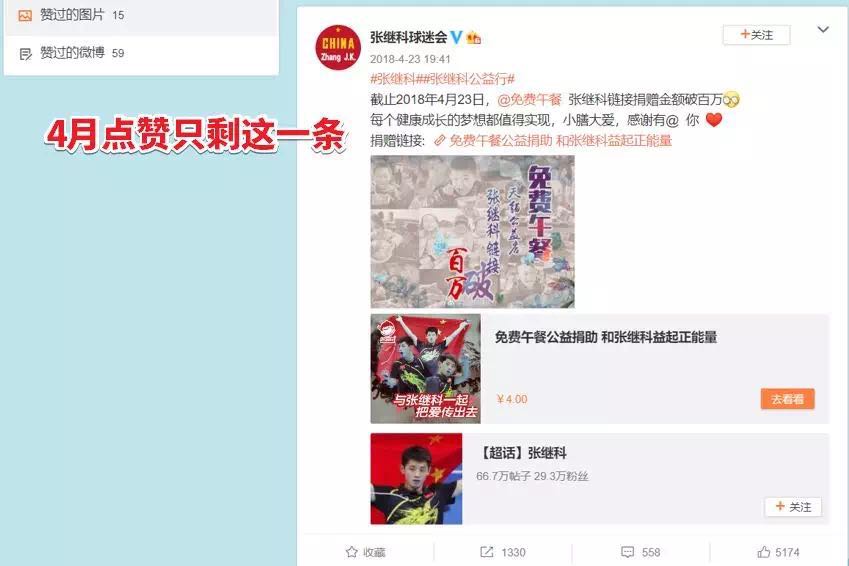Screen dimensions: 849x566
Task: Open the @免费午餐 mention link
Action: 529,100
